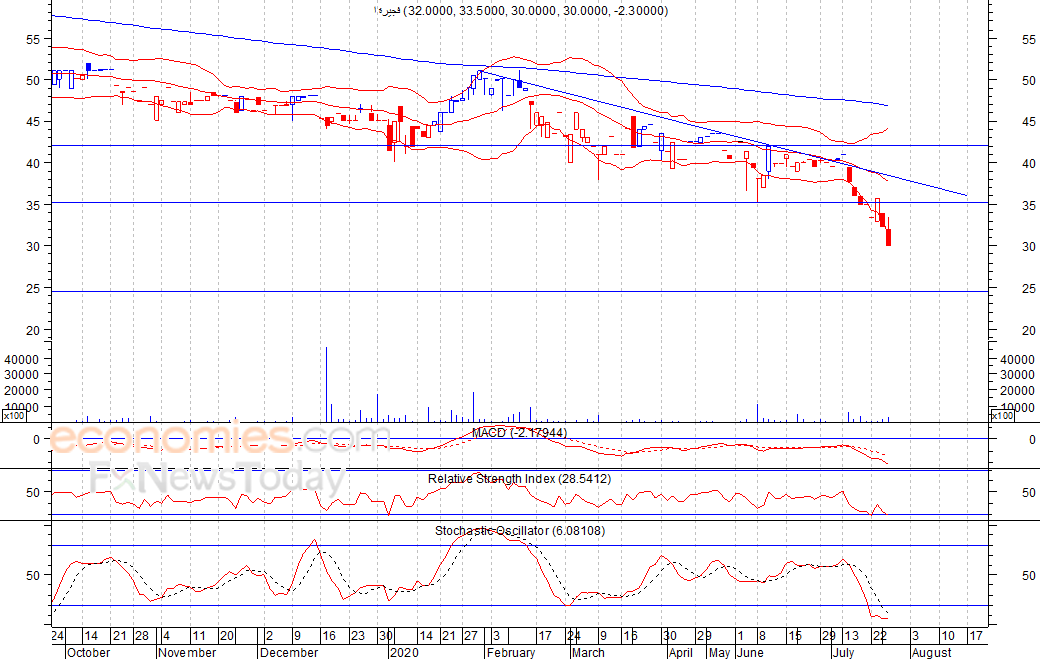
Task: Select the August month label
Action: (932, 652)
